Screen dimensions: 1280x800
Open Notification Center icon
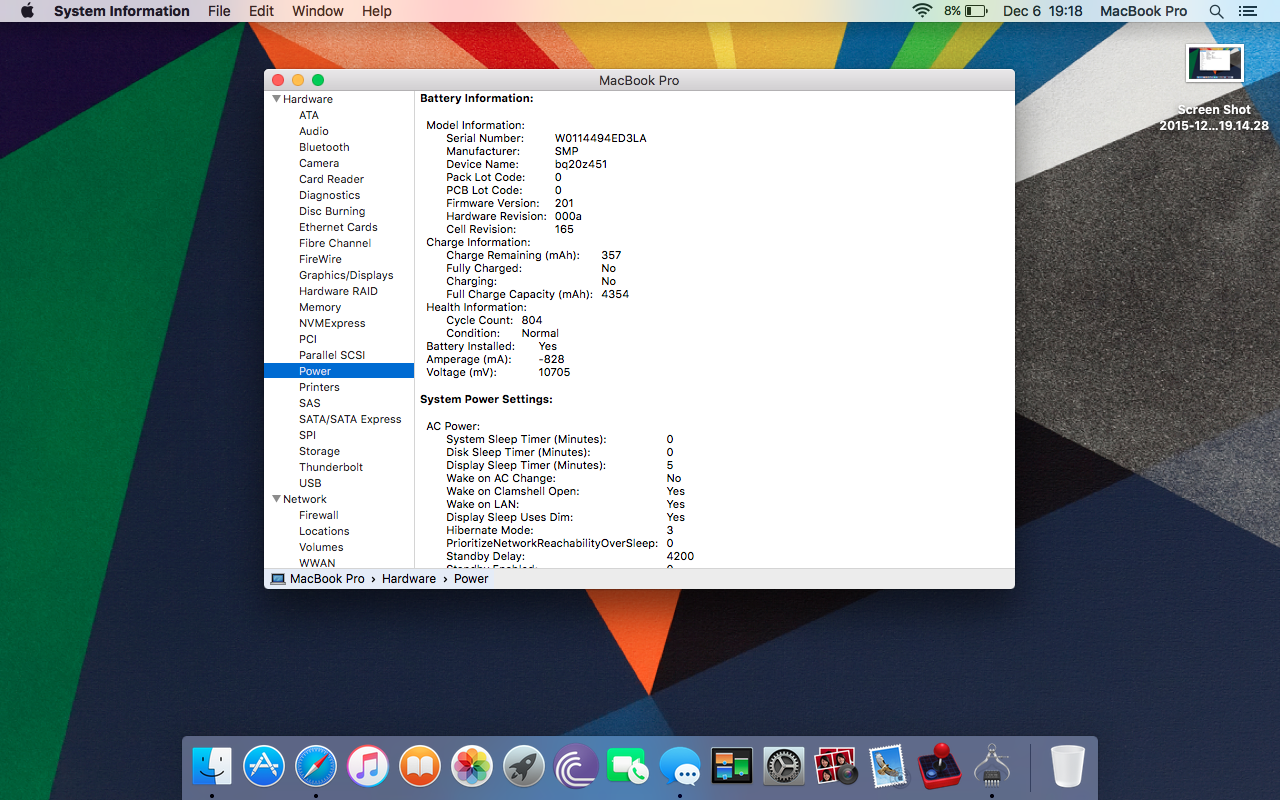[1247, 11]
